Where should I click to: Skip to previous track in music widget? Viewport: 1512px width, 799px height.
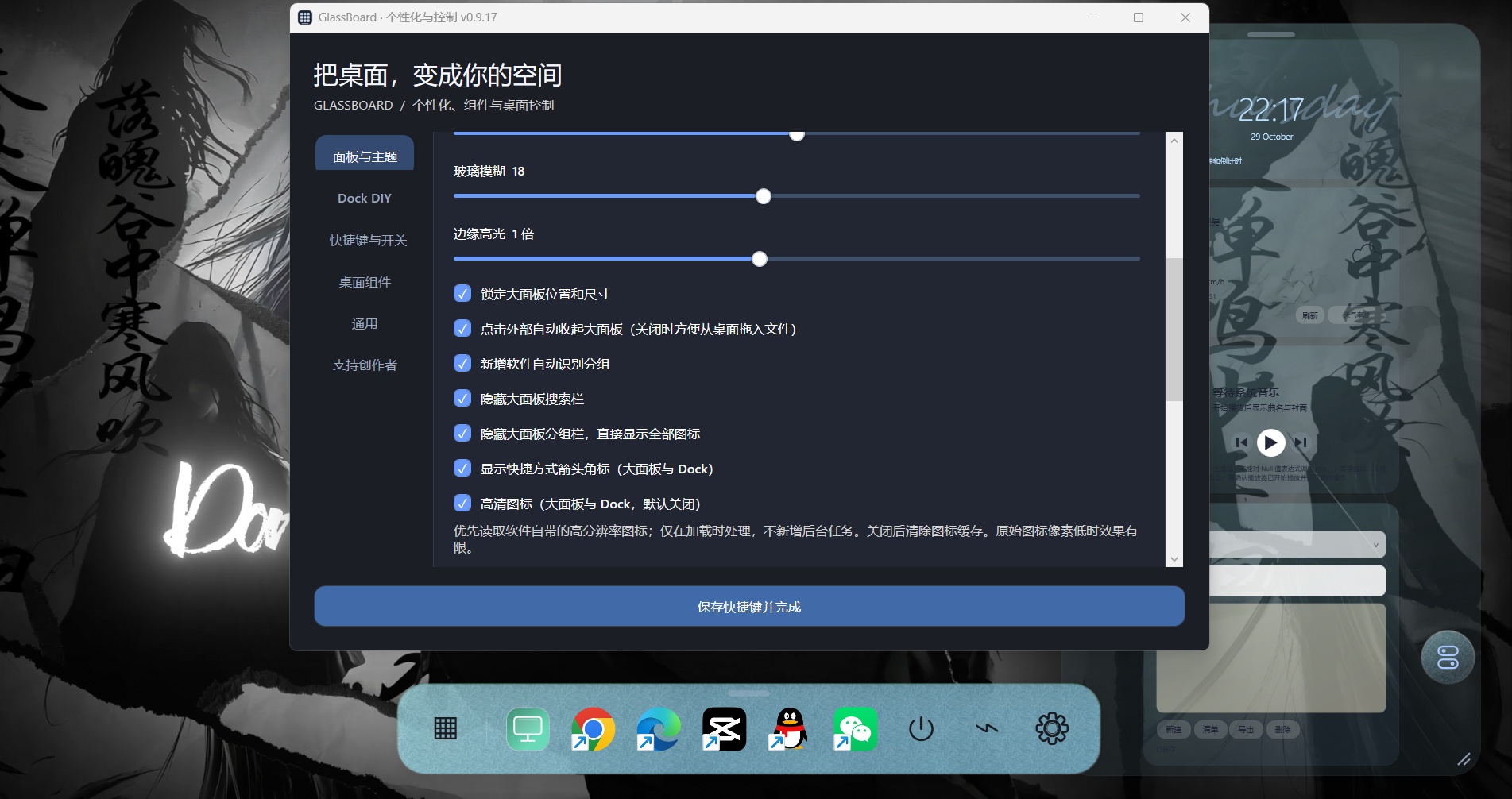(x=1242, y=442)
